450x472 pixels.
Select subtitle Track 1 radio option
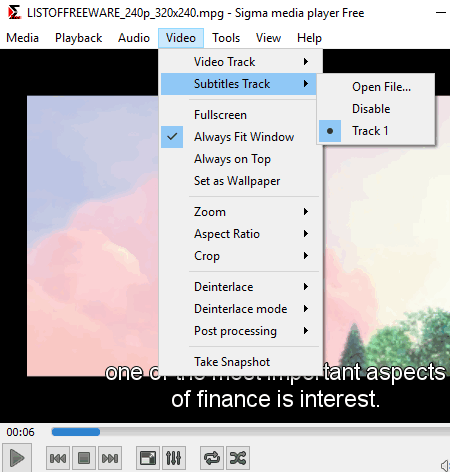376,131
